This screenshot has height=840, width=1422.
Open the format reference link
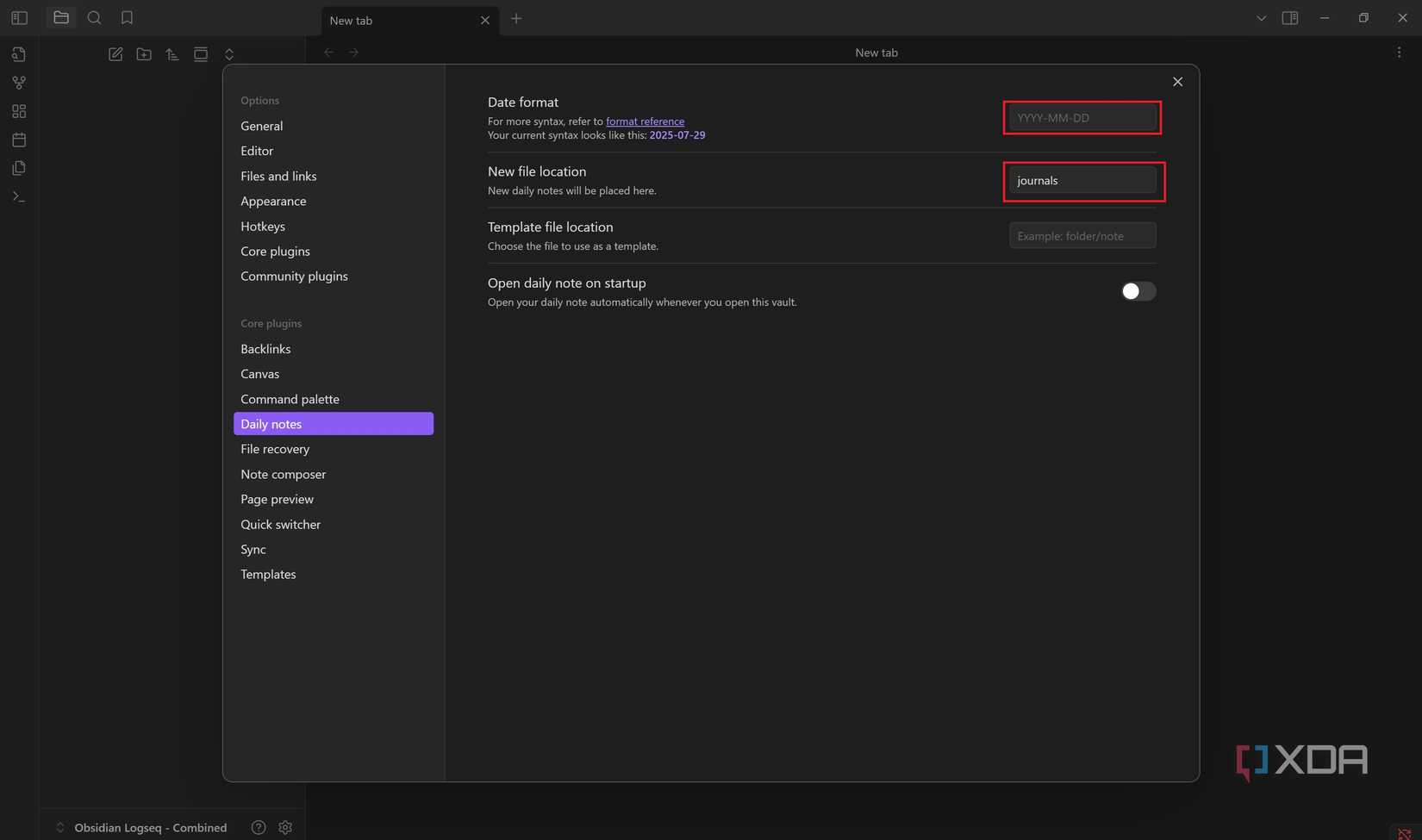[x=645, y=121]
